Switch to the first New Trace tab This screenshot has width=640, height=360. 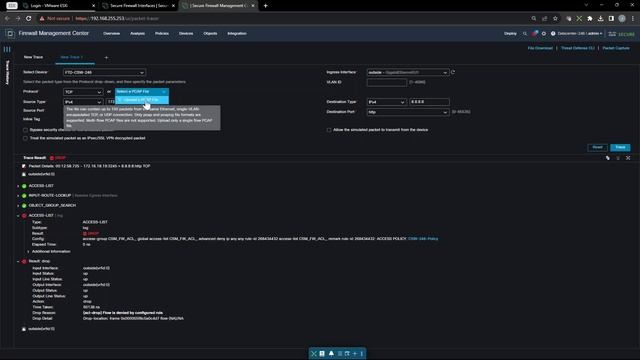[x=33, y=57]
